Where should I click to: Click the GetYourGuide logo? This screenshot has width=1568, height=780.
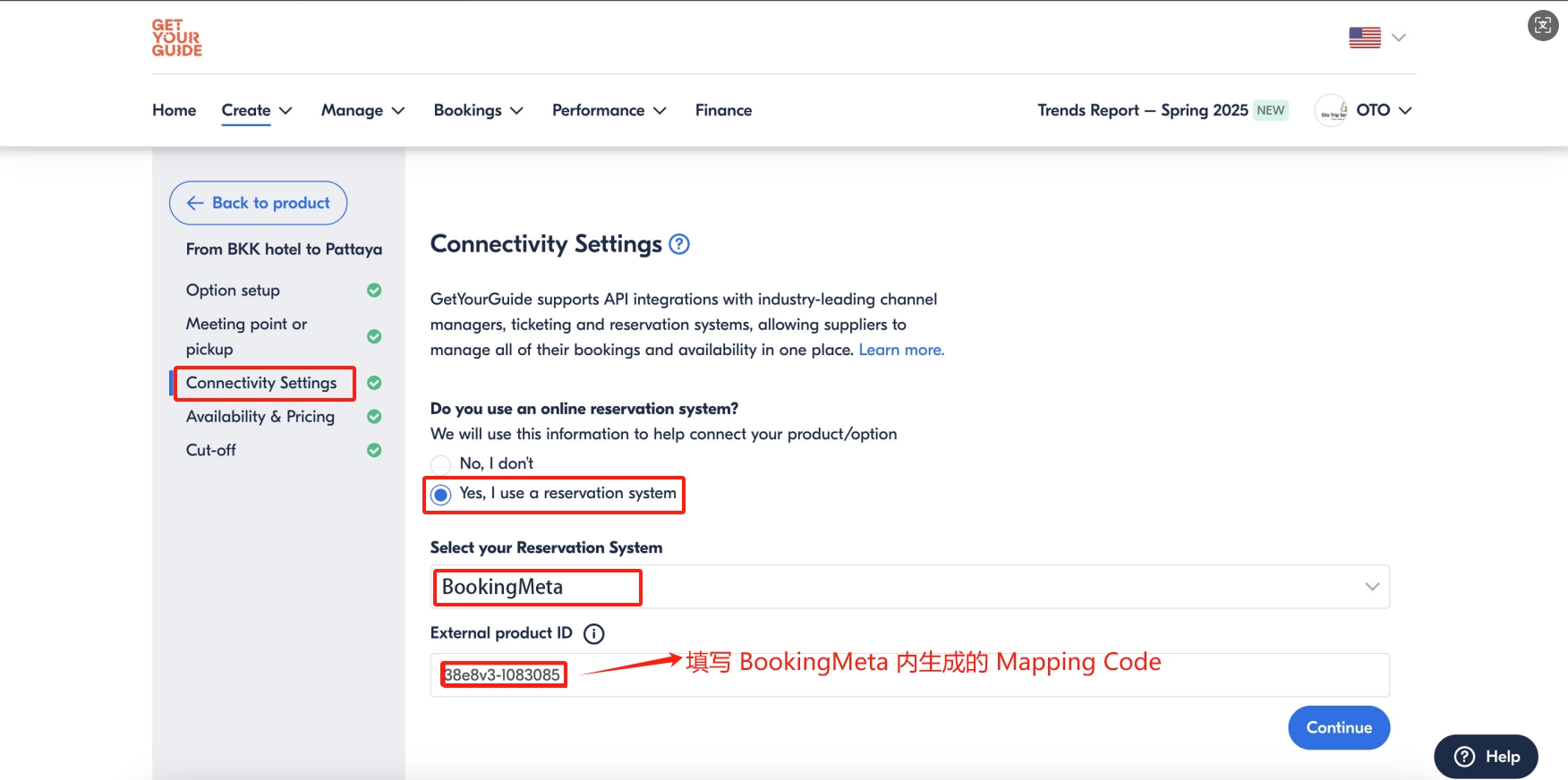pos(176,38)
